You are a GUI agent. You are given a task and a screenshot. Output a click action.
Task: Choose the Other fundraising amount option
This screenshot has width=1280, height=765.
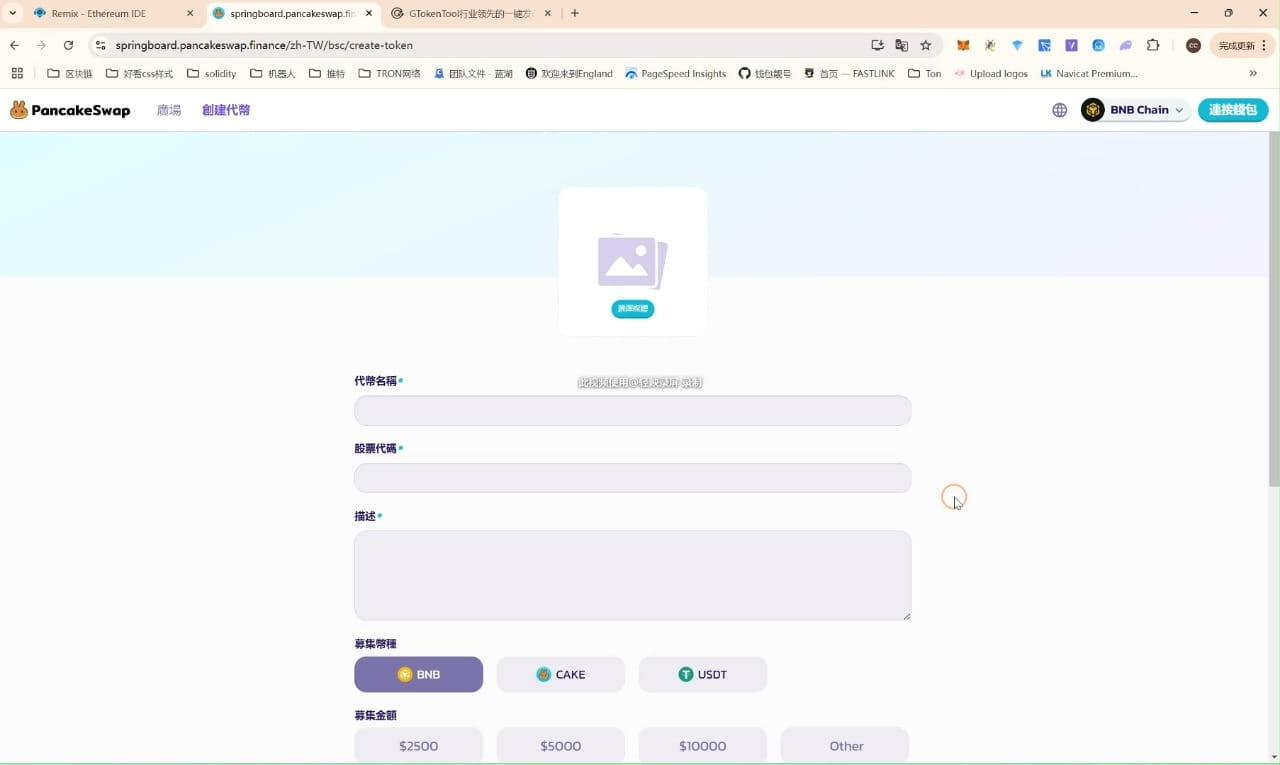[x=845, y=745]
